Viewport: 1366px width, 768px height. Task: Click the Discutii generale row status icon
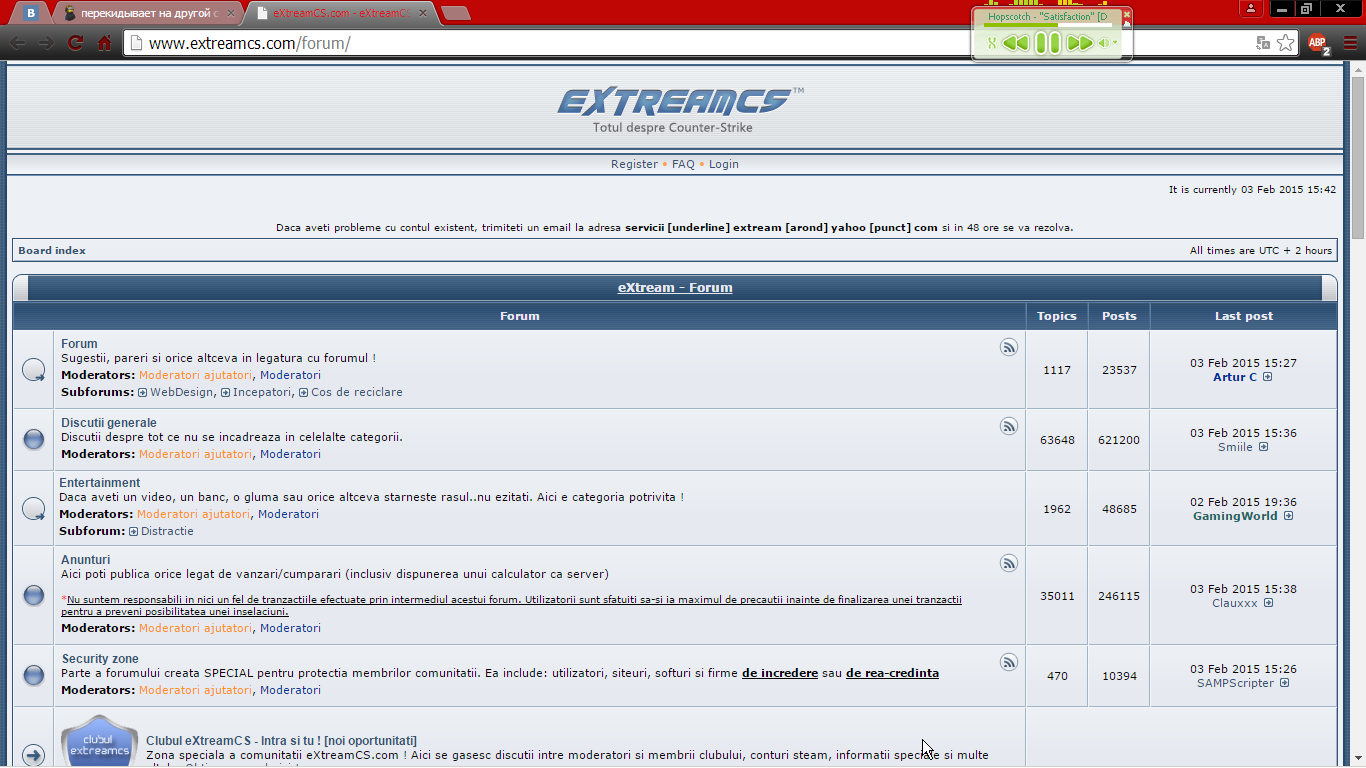[33, 439]
